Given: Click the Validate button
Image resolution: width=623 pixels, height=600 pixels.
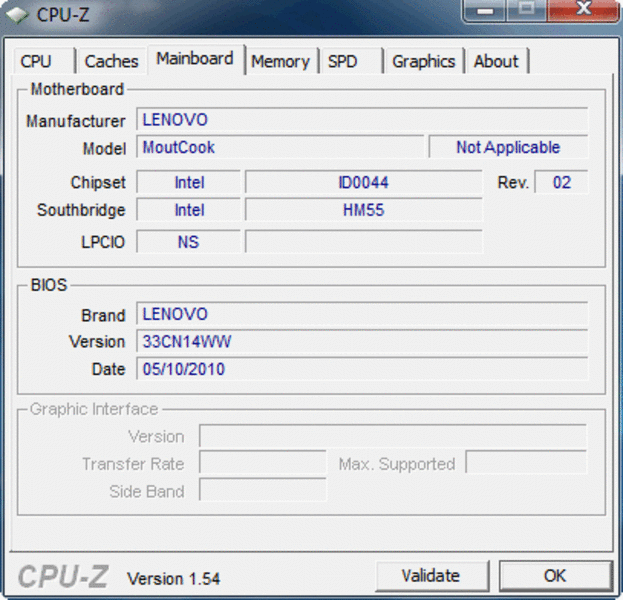Looking at the screenshot, I should [432, 576].
